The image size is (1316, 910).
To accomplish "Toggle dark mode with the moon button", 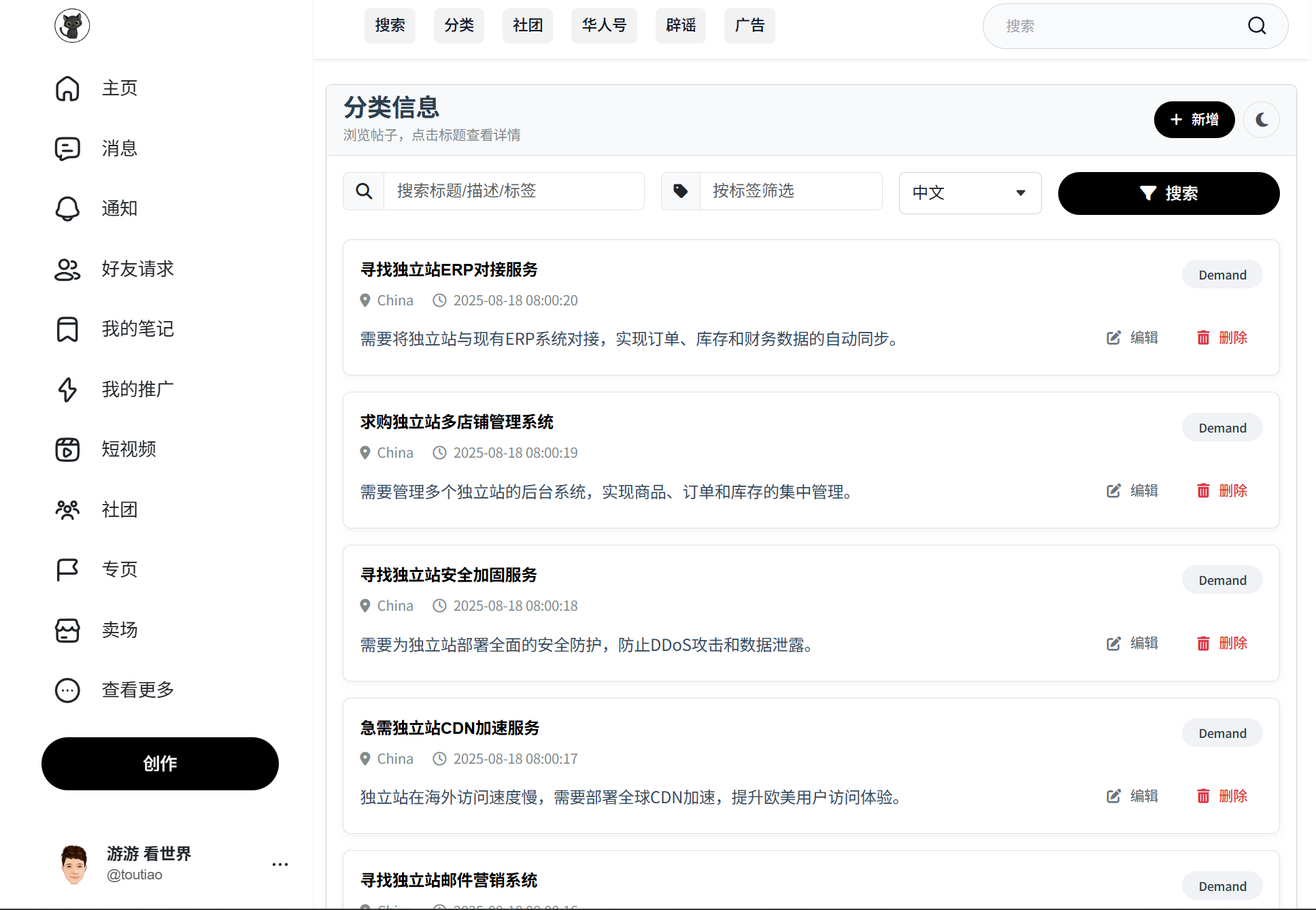I will pyautogui.click(x=1262, y=120).
